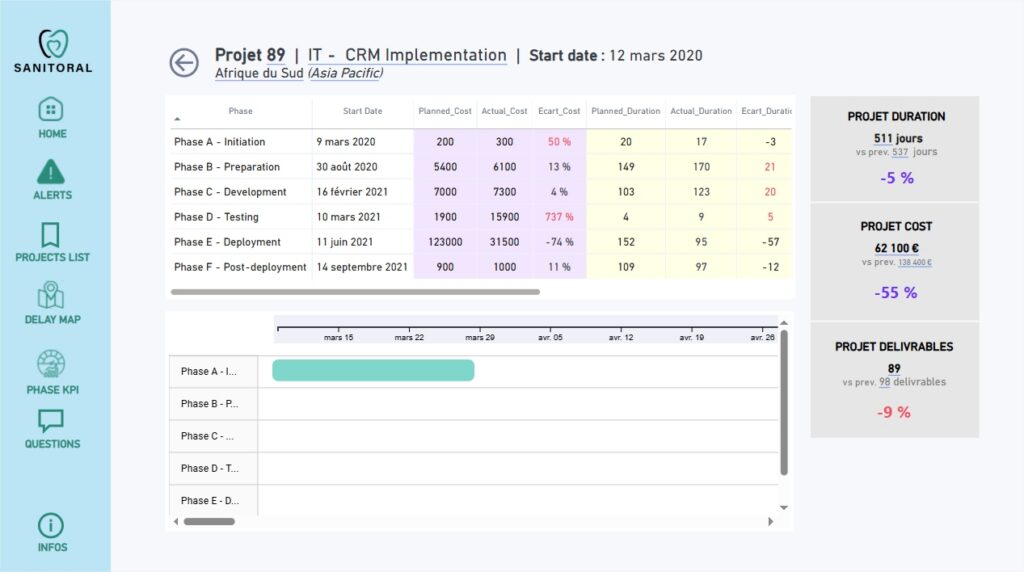
Task: Open the PROJET DELIVRABLES card
Action: (895, 379)
